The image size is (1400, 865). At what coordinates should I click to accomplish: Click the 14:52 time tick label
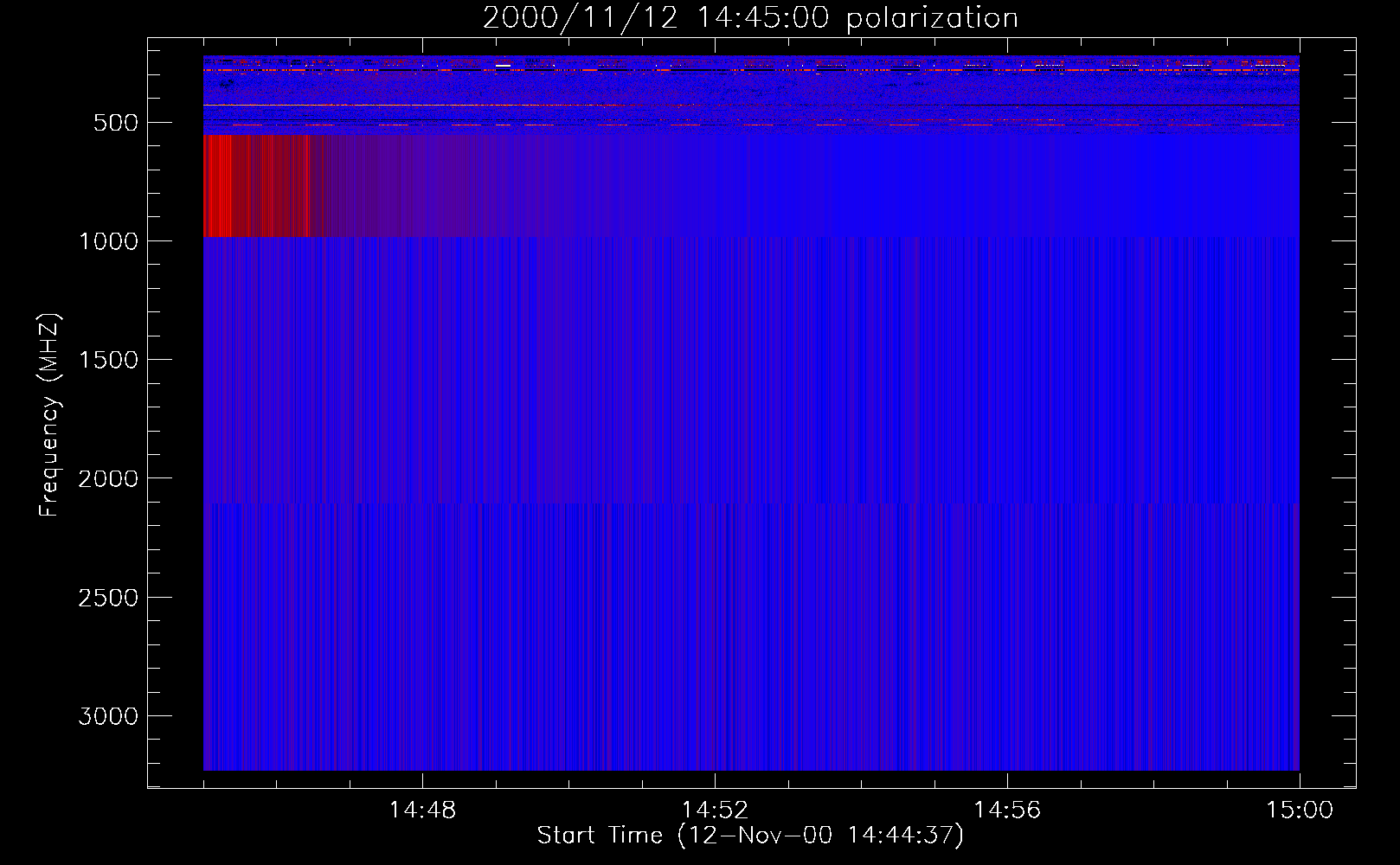715,811
